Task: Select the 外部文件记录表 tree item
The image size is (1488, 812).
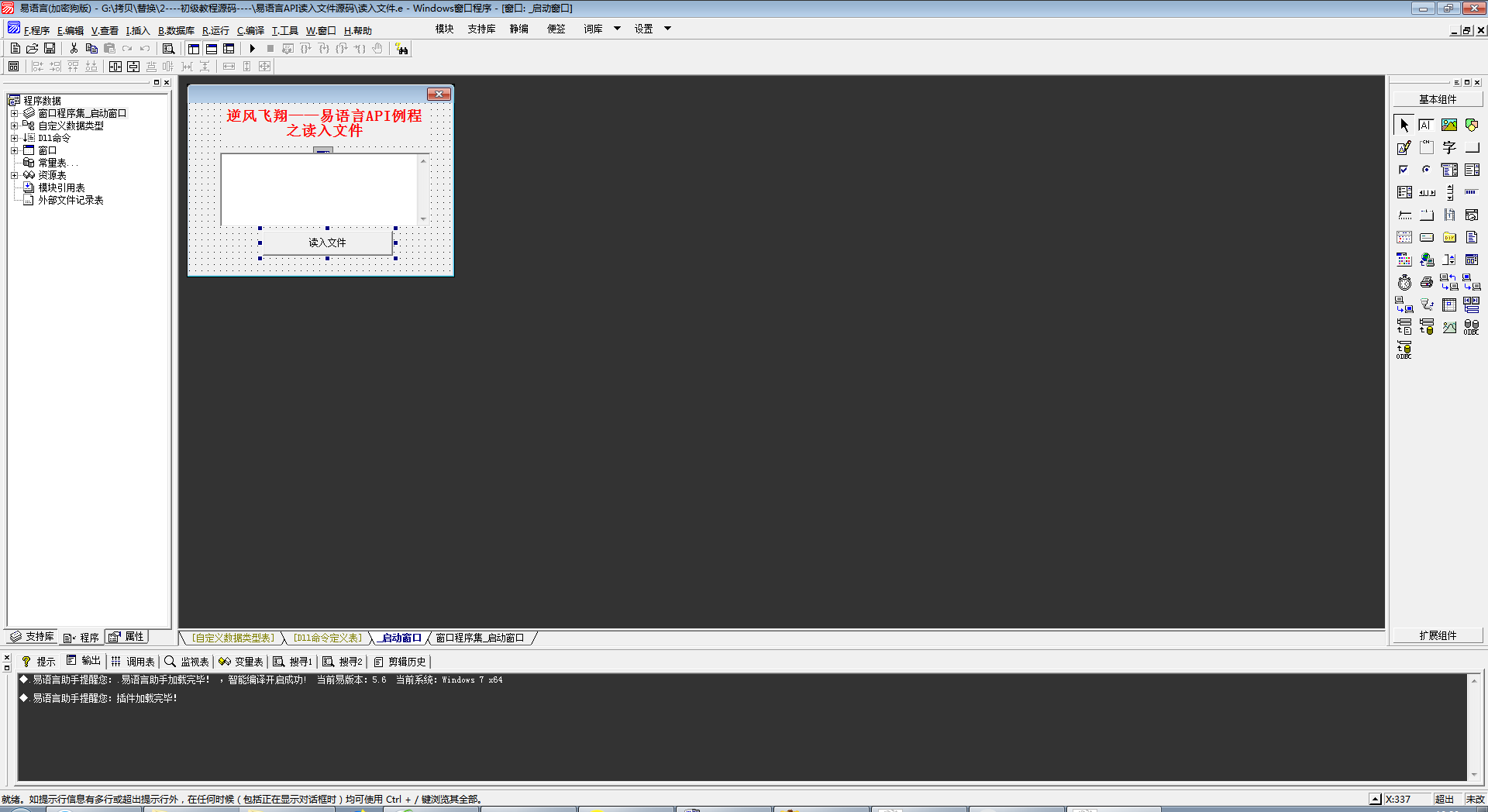Action: [71, 200]
